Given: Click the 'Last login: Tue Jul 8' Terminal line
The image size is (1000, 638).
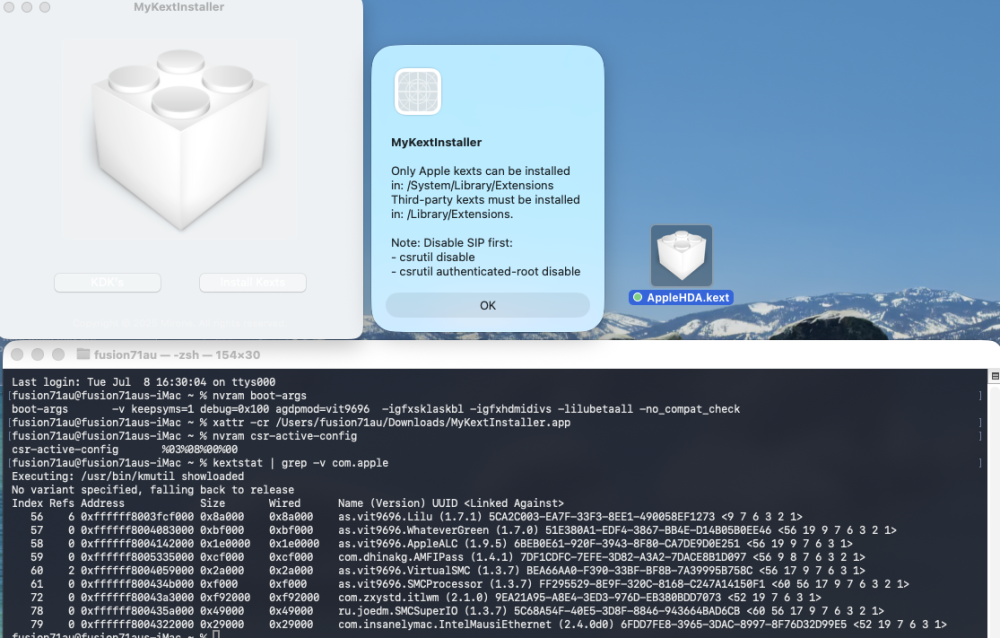Looking at the screenshot, I should point(143,382).
